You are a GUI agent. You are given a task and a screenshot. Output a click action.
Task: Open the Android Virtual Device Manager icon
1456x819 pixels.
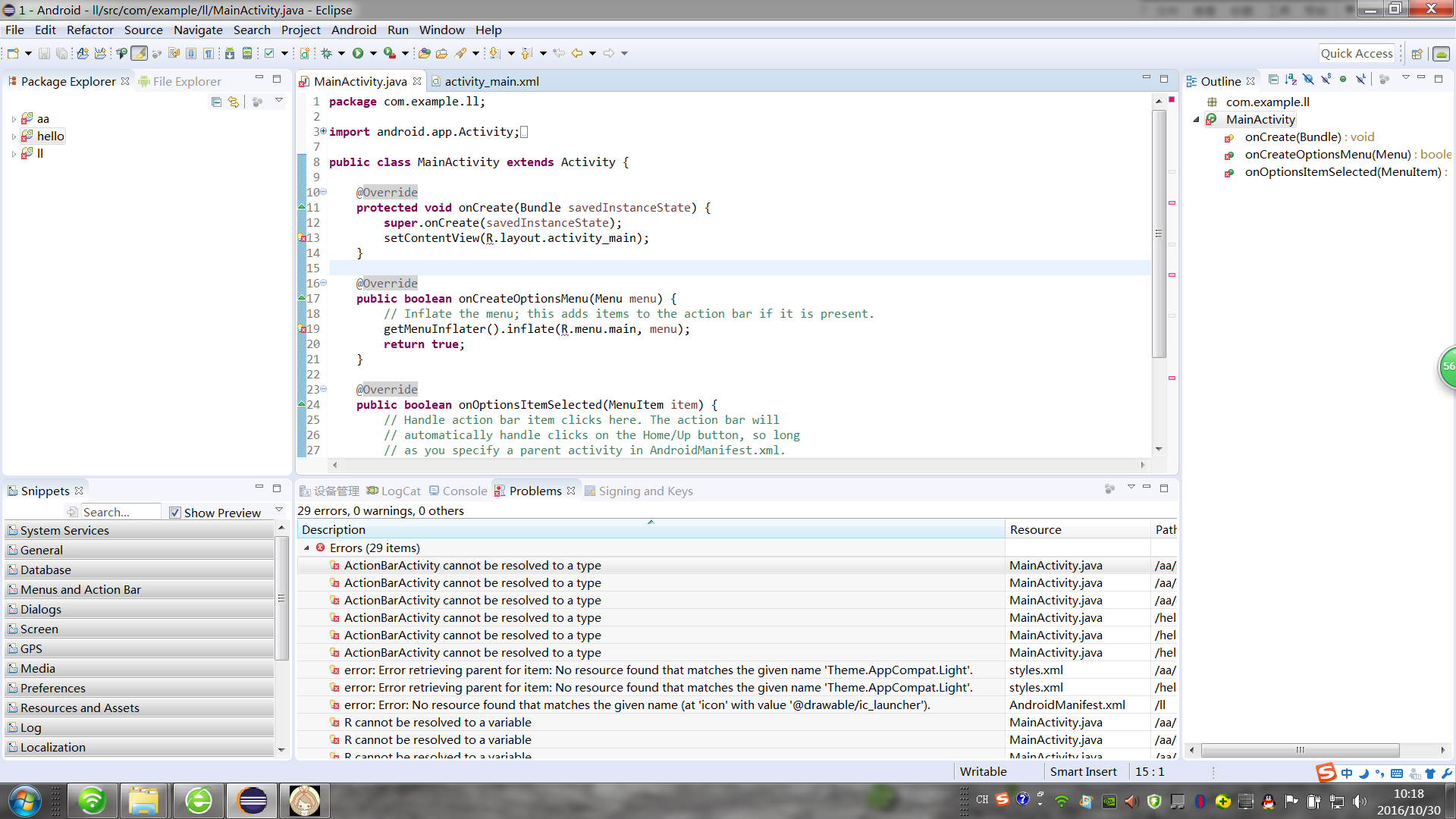(247, 53)
